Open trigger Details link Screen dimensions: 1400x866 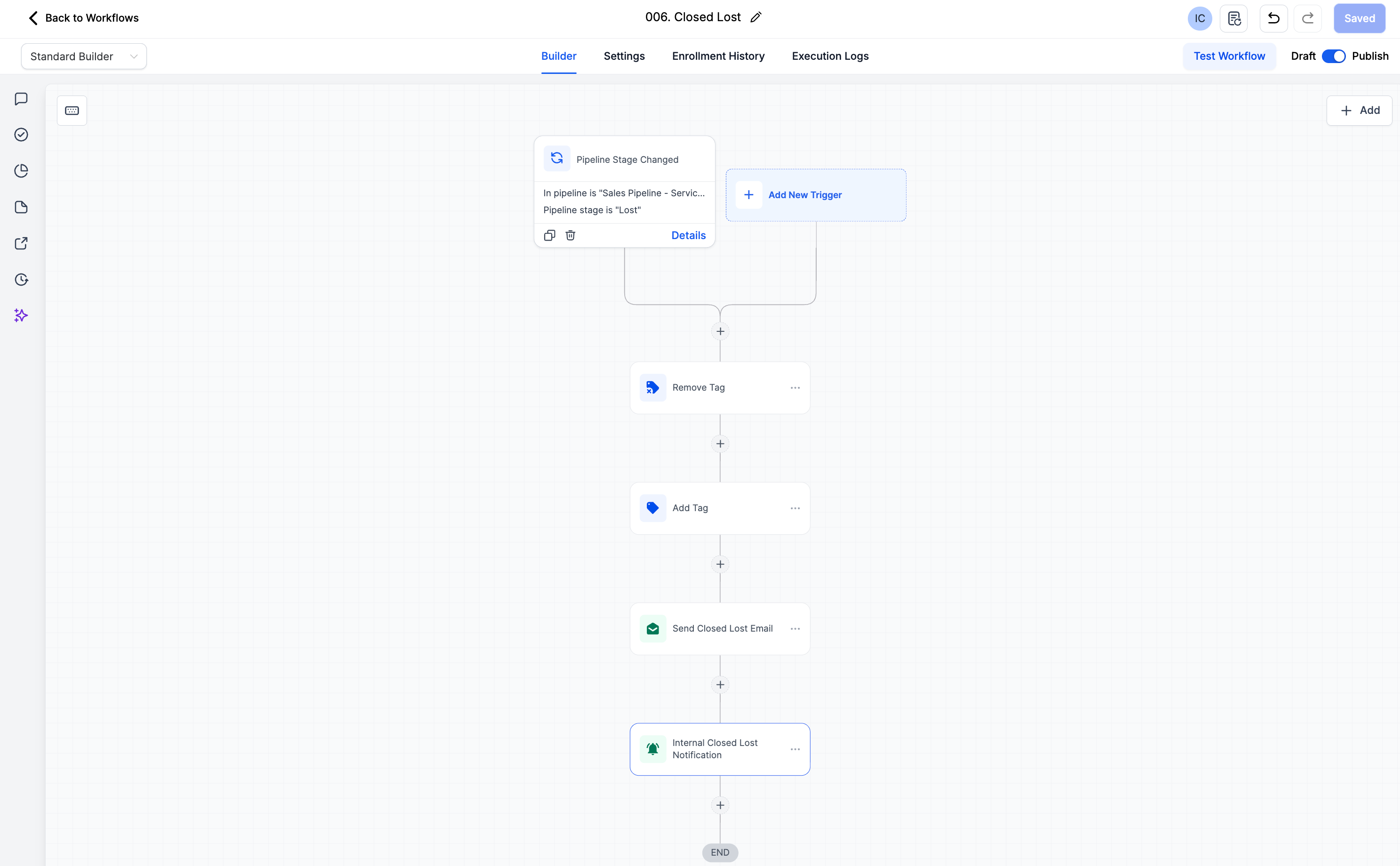688,235
